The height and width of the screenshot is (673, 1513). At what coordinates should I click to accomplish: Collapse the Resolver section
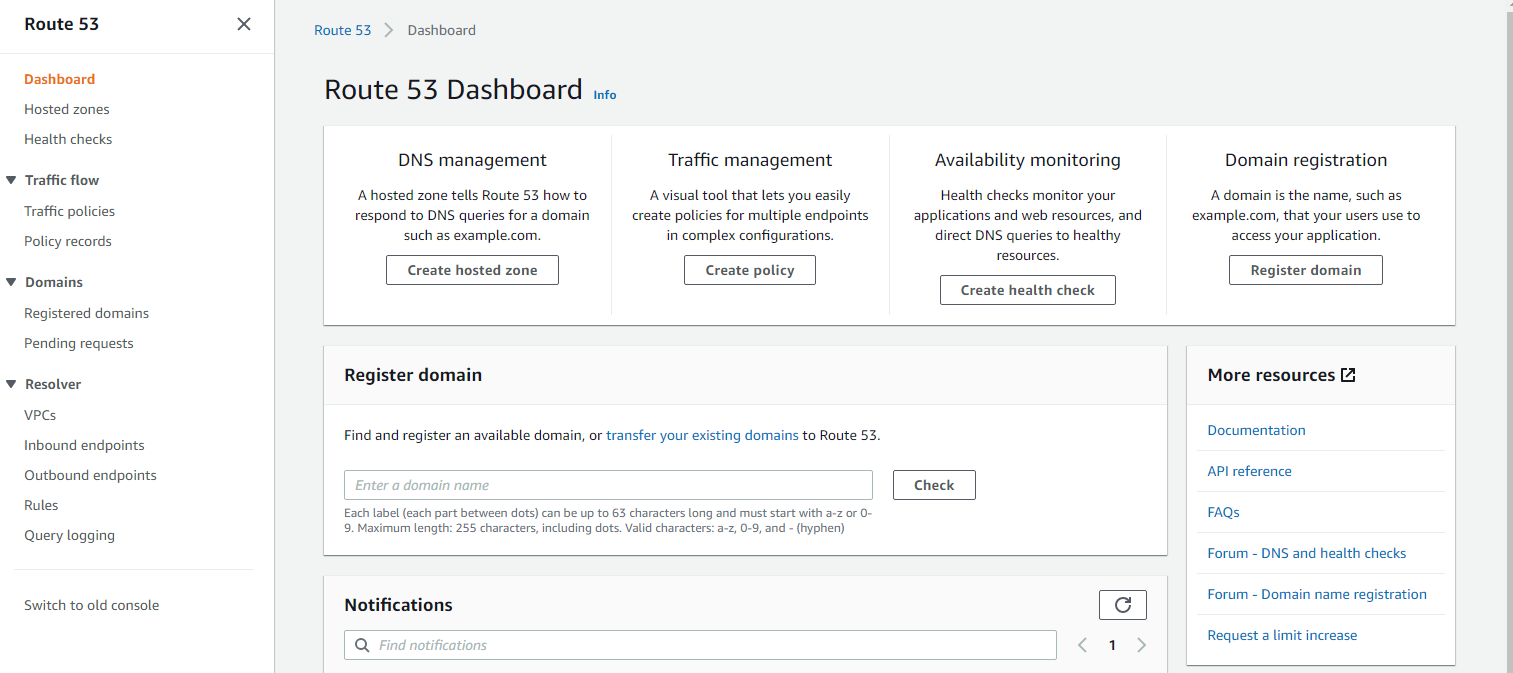tap(12, 384)
